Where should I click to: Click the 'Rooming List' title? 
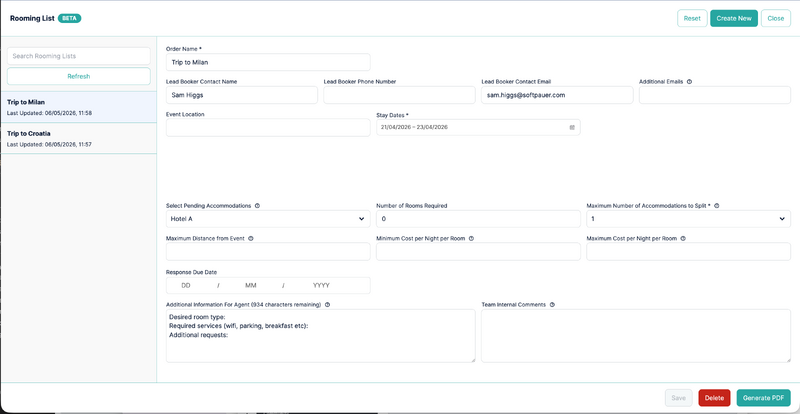coord(32,18)
